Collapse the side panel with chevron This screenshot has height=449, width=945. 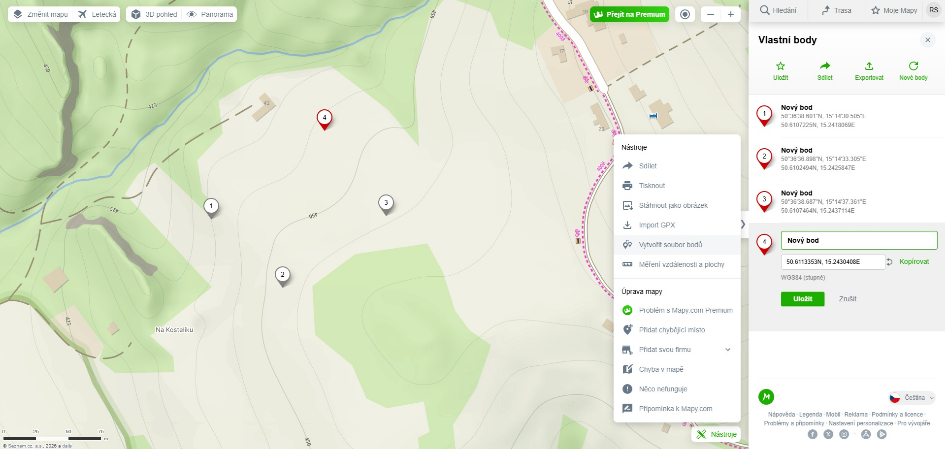[x=743, y=224]
